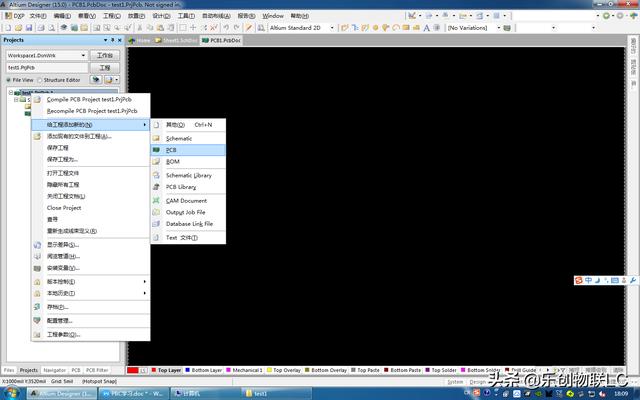The height and width of the screenshot is (400, 640).
Task: Click the 工作台 button
Action: click(104, 55)
